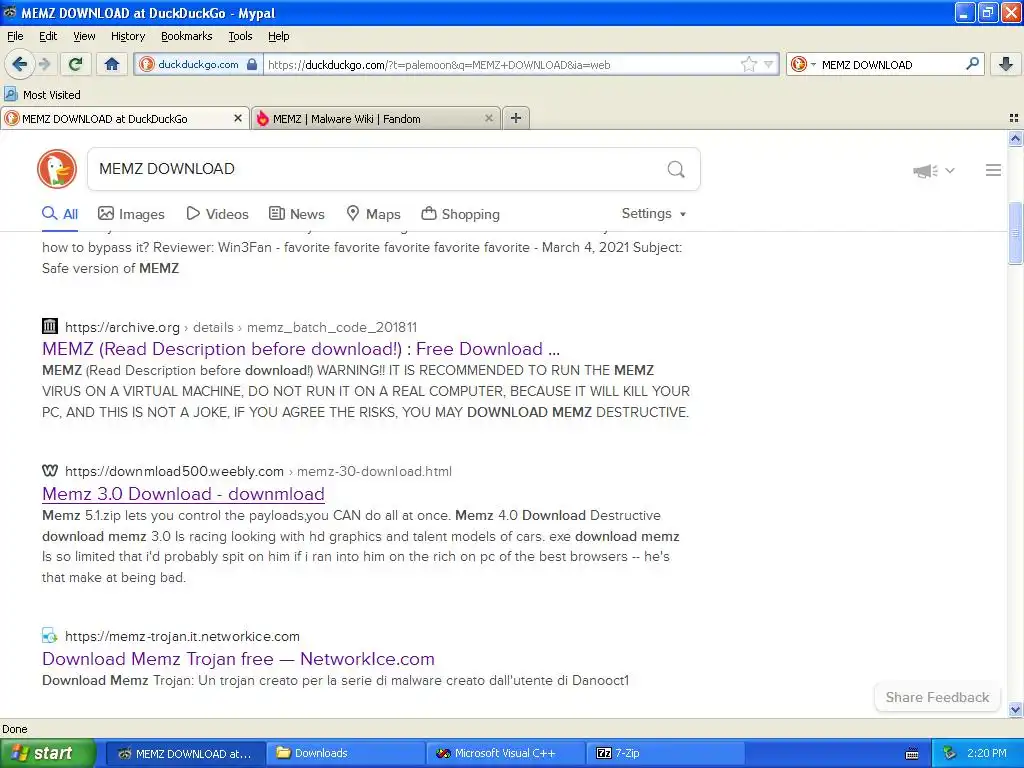Switch to Videos results
The height and width of the screenshot is (768, 1024).
coord(217,214)
